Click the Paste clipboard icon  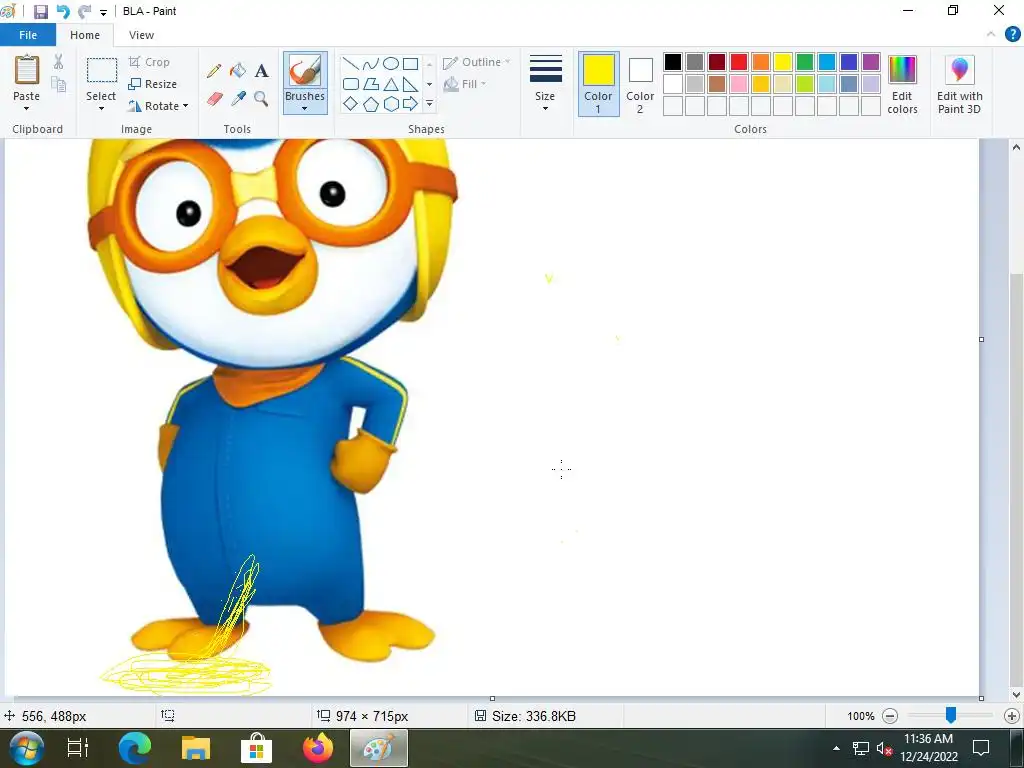click(27, 69)
